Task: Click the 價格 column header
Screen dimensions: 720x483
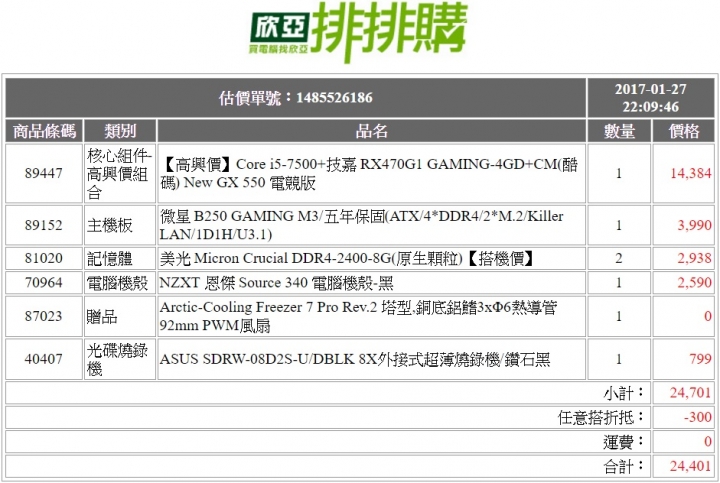Action: [x=684, y=131]
